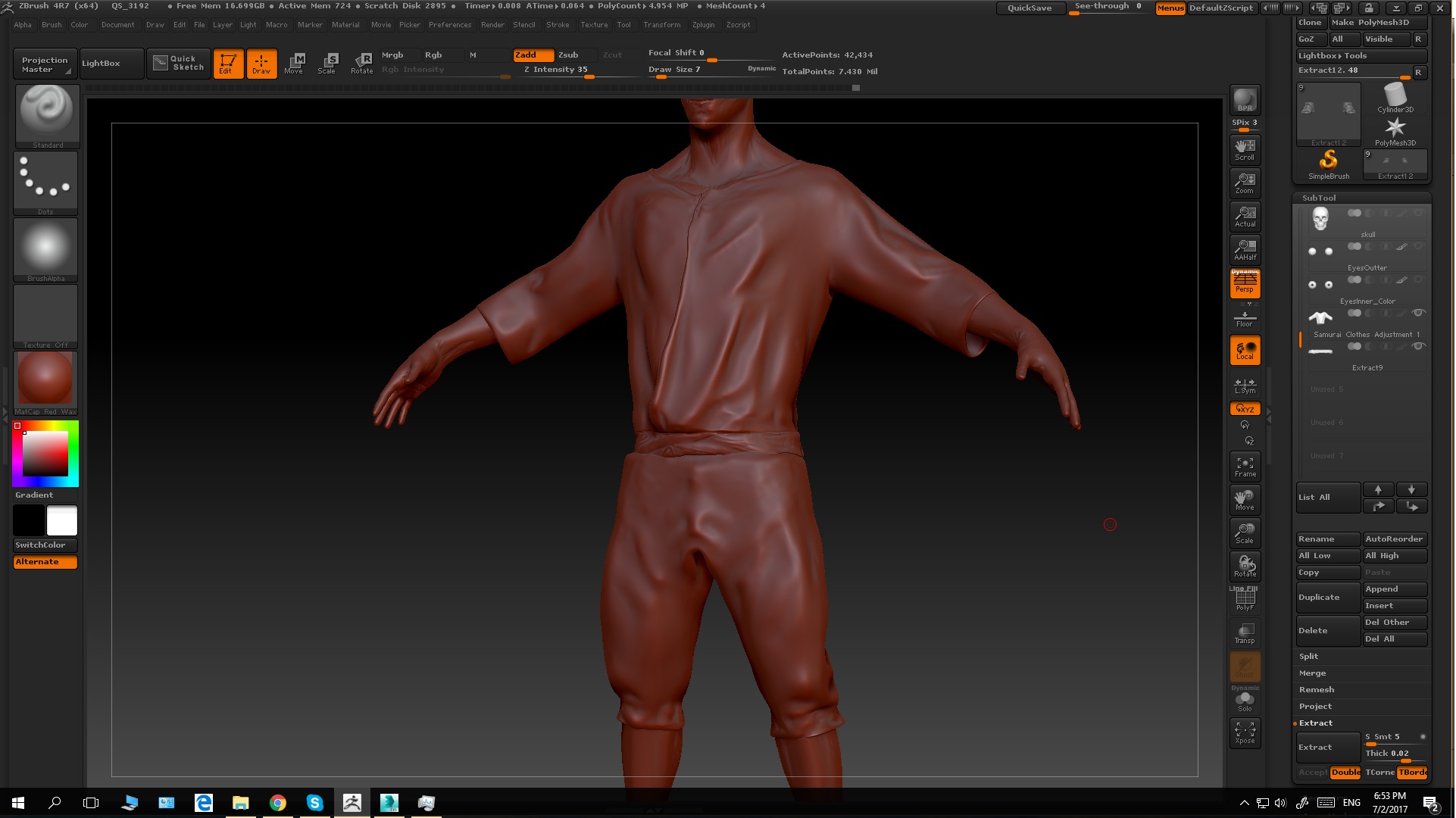The width and height of the screenshot is (1456, 818).
Task: Click the right-shelf Scale view icon
Action: pyautogui.click(x=1246, y=533)
